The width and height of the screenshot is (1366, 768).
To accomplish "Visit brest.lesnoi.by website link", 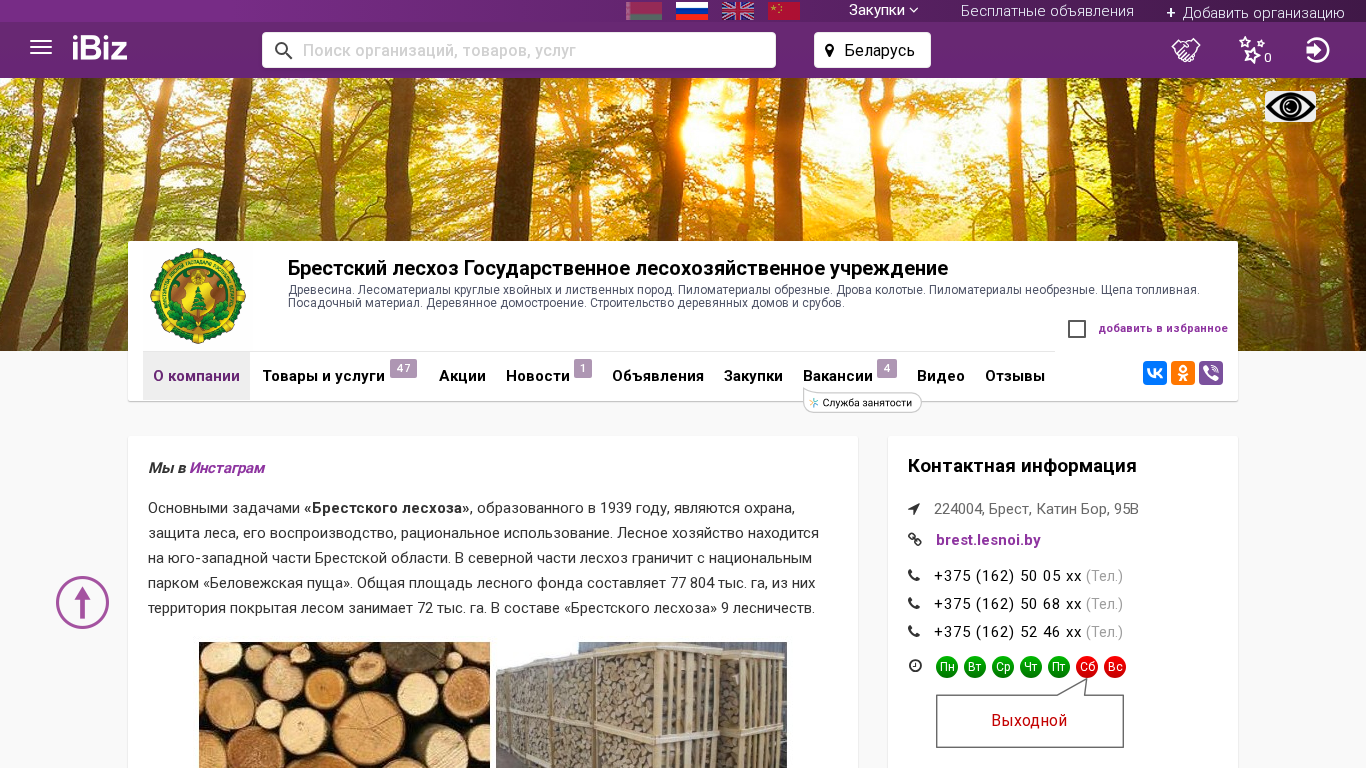I will pyautogui.click(x=988, y=540).
